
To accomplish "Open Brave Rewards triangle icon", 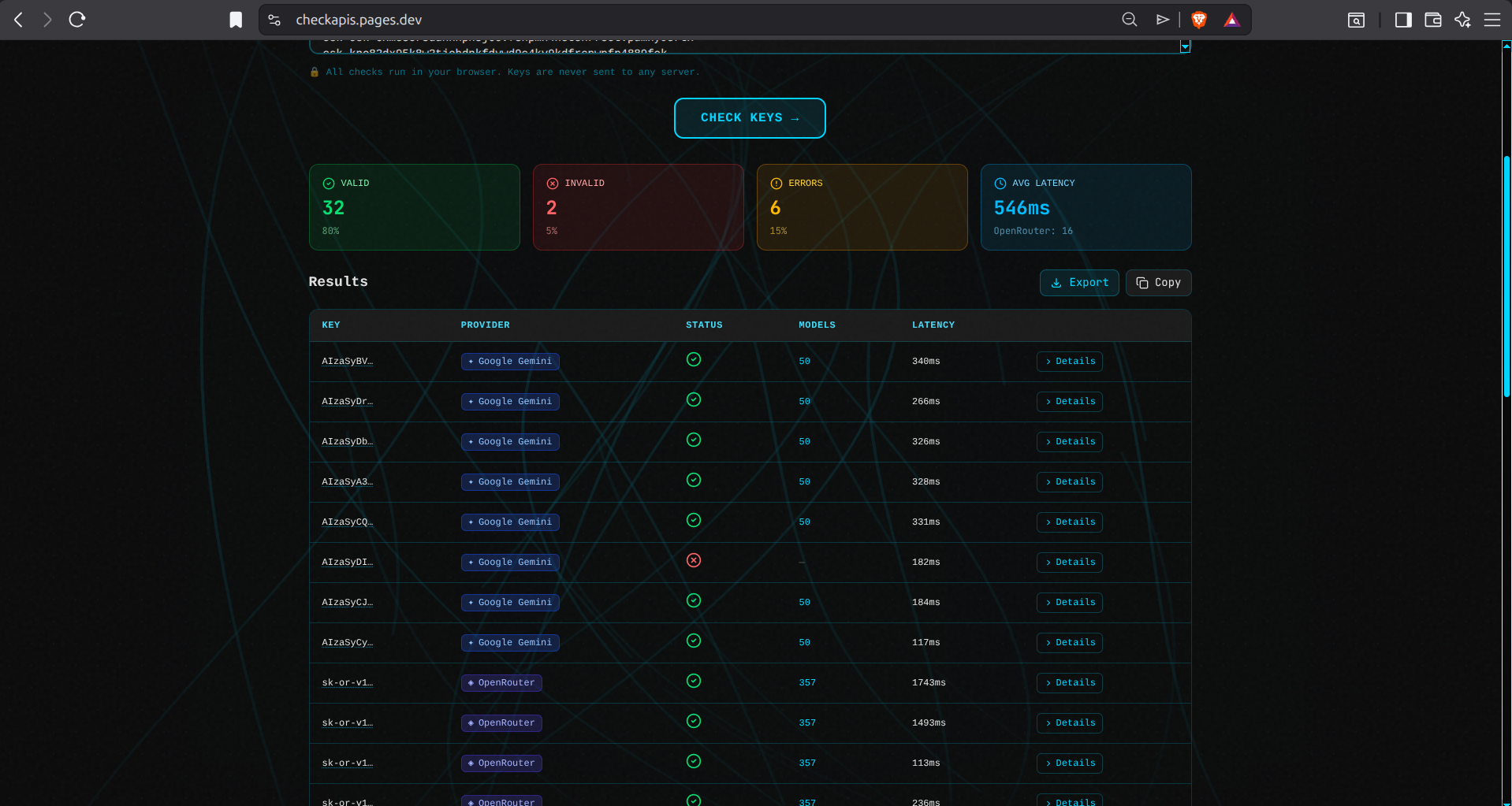I will [x=1232, y=20].
